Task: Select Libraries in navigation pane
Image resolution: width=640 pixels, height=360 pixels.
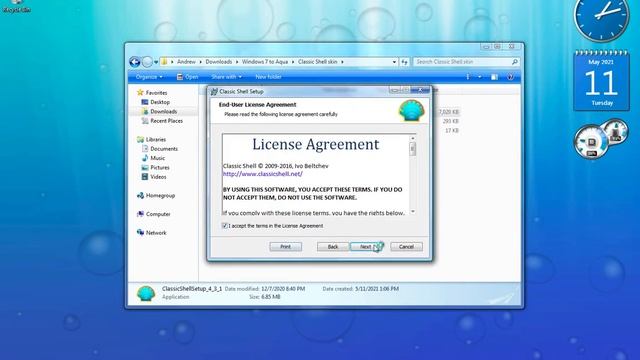Action: [156, 139]
